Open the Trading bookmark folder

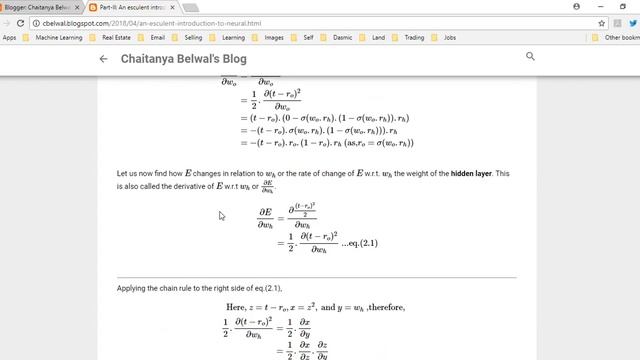[409, 38]
